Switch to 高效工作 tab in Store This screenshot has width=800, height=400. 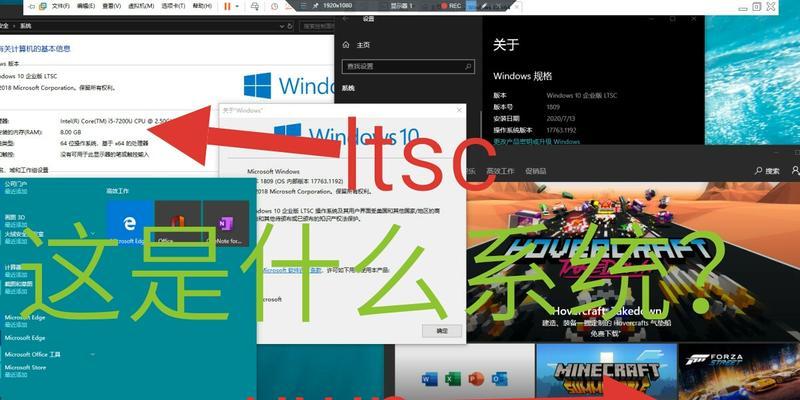coord(500,171)
